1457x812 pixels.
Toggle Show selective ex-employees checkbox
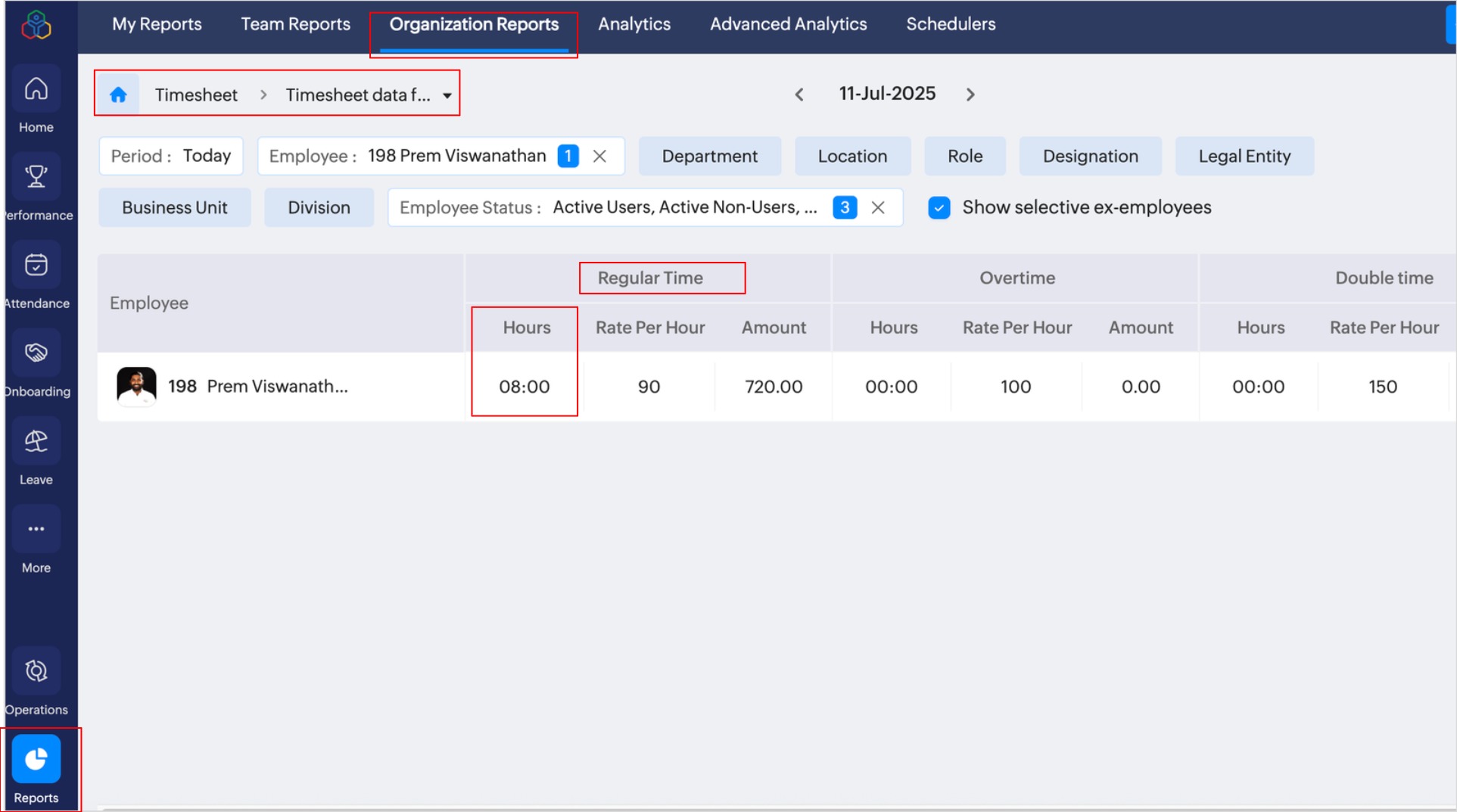pyautogui.click(x=939, y=207)
